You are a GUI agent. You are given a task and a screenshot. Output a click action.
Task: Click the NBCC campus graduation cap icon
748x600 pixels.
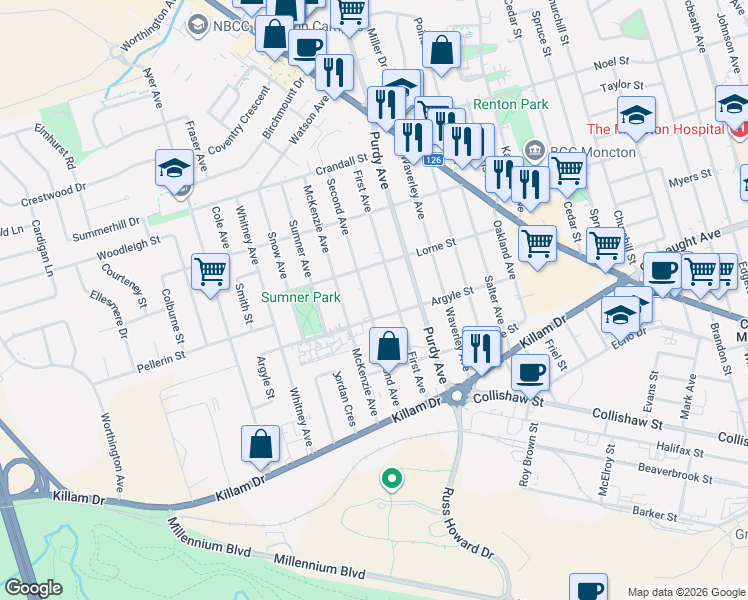coord(198,25)
